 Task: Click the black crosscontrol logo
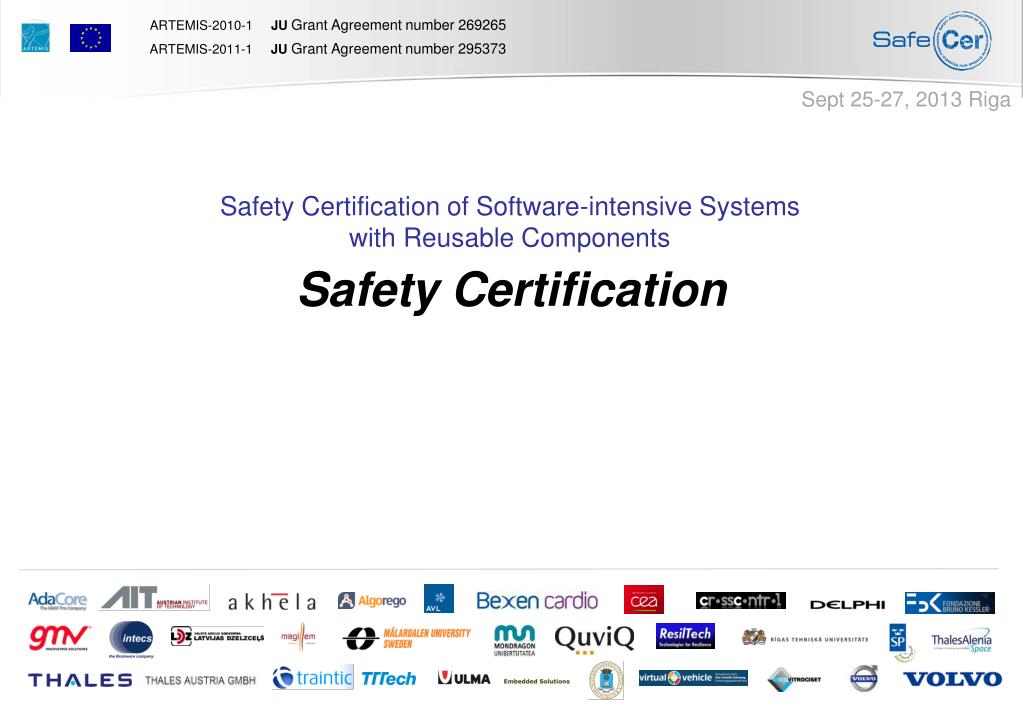pyautogui.click(x=741, y=600)
